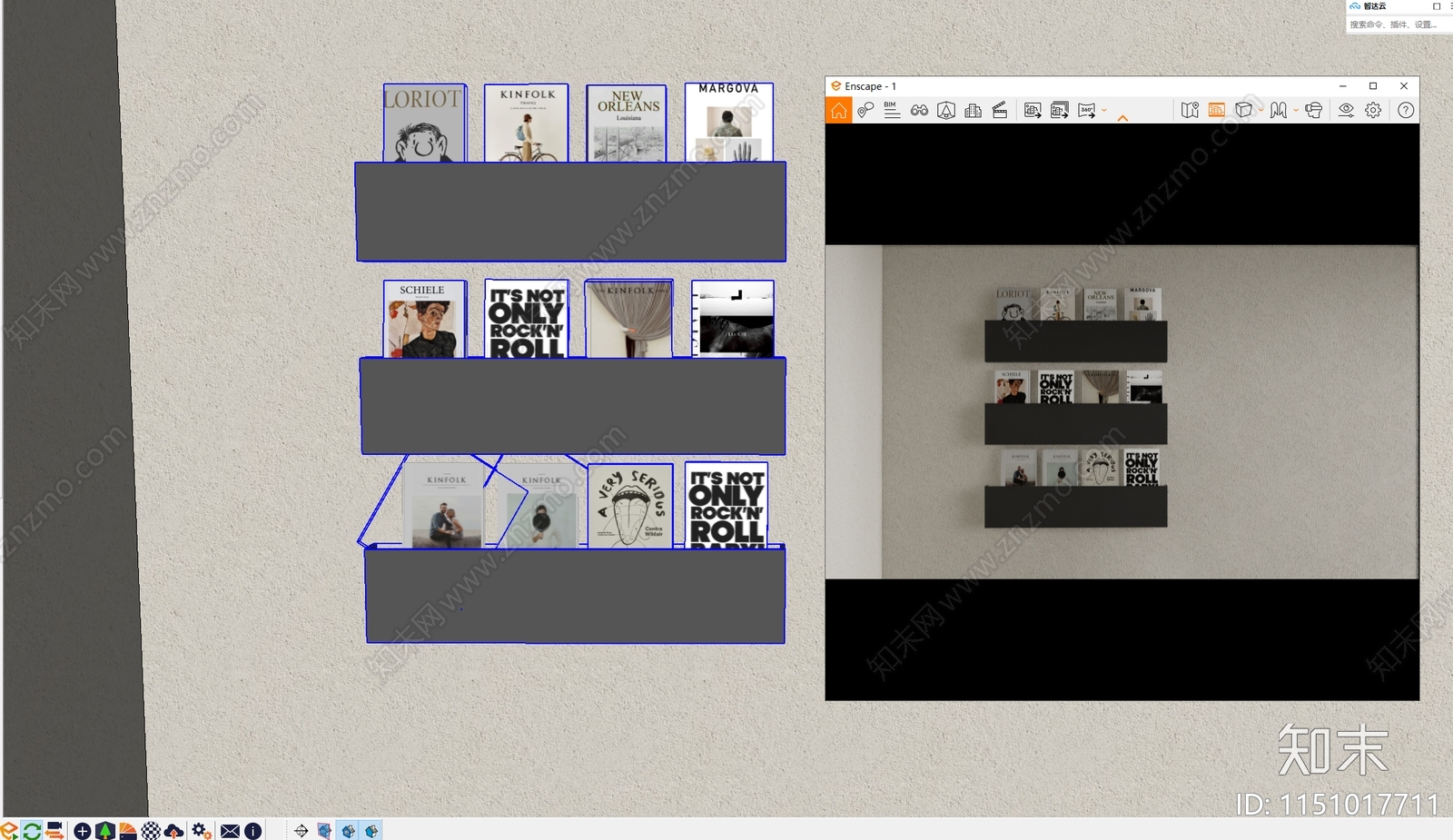The image size is (1453, 840).
Task: Open Enscape Materials swatch fan icon
Action: click(x=127, y=830)
